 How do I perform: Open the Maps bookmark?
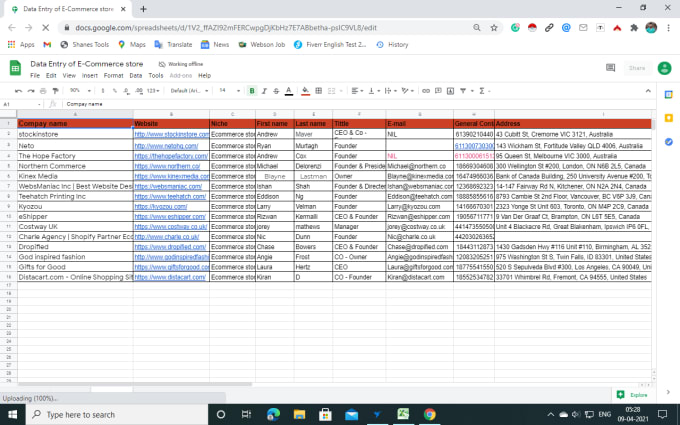tap(132, 45)
